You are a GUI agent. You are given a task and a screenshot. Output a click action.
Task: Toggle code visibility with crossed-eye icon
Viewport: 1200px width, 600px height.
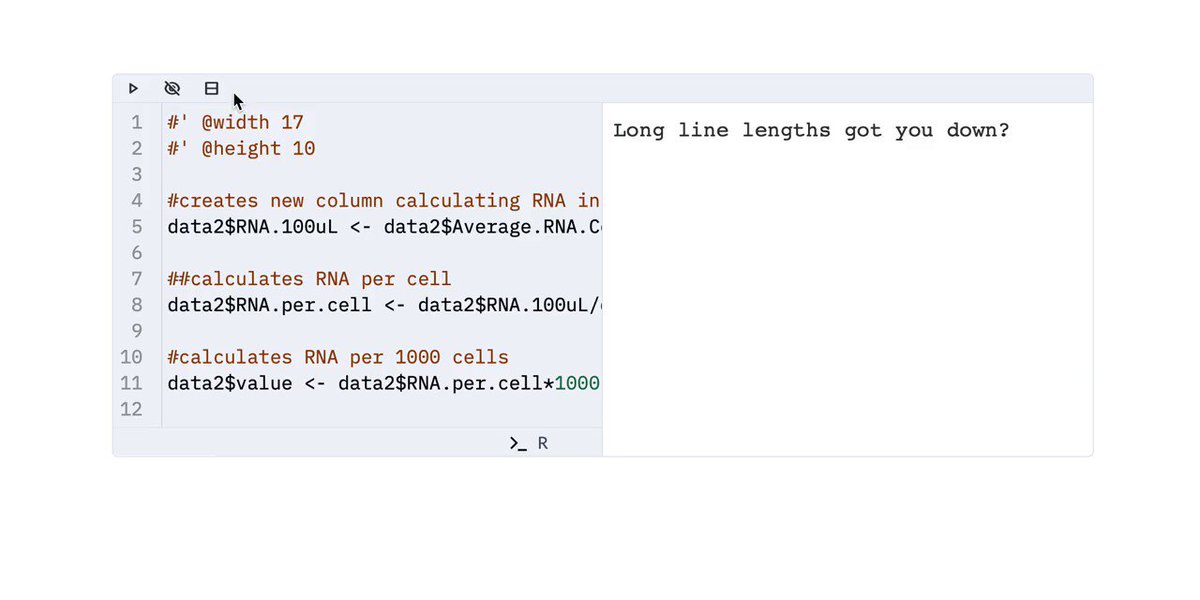point(172,88)
